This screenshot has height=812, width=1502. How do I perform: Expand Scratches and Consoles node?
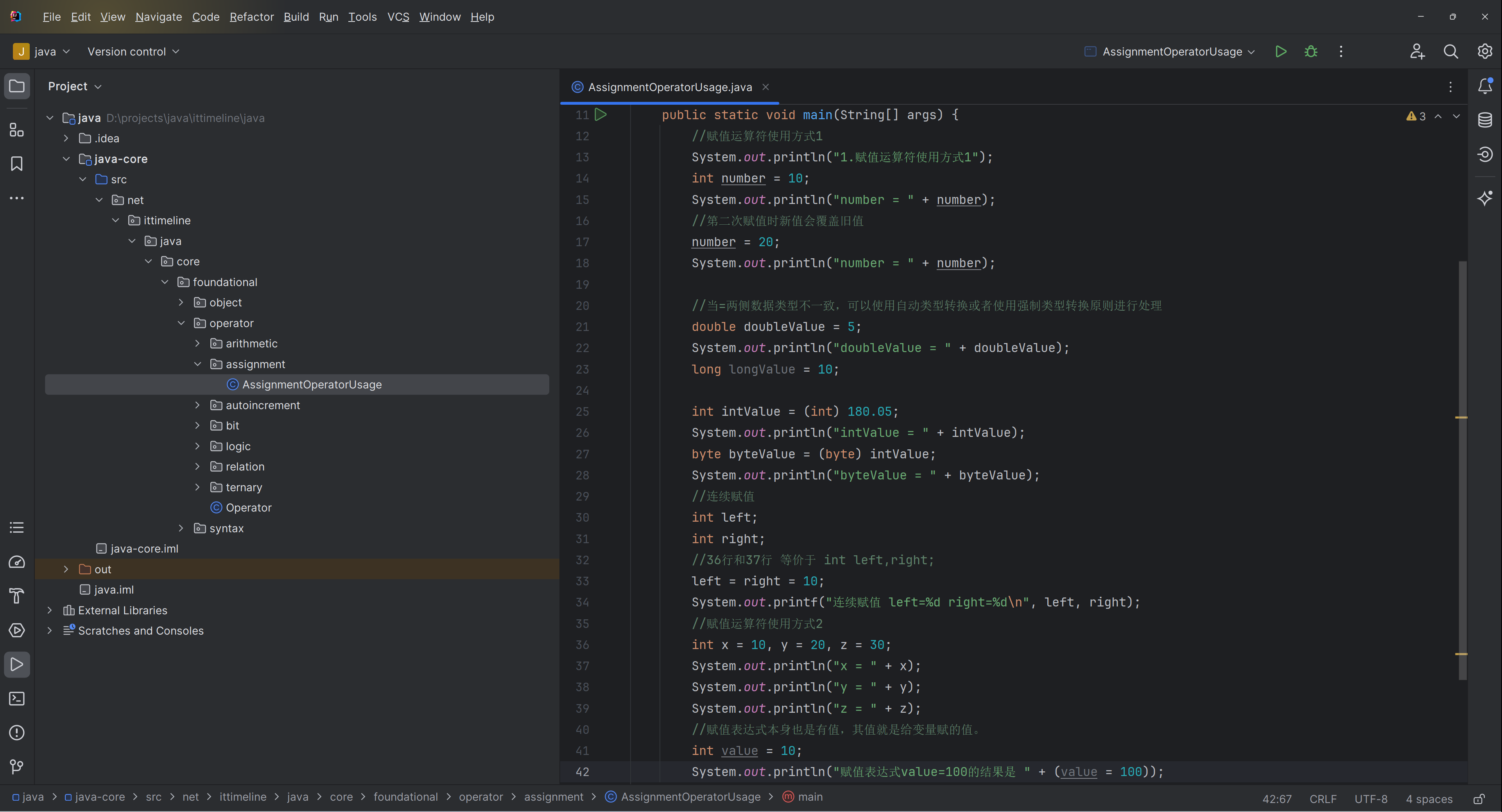click(50, 631)
